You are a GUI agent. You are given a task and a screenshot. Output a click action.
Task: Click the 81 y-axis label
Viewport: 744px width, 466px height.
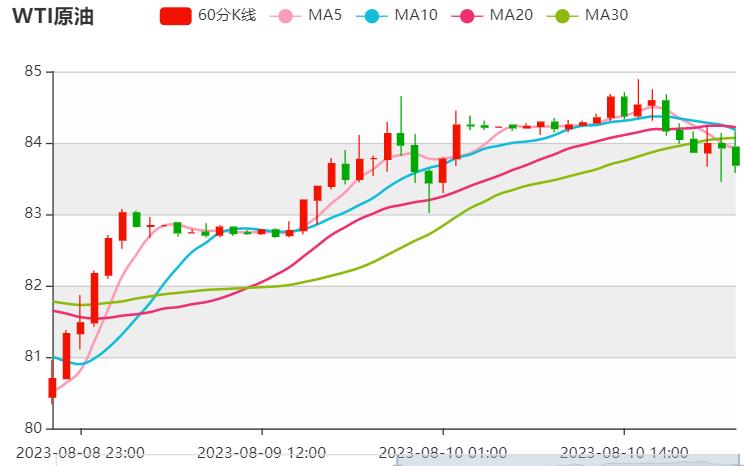[x=33, y=356]
